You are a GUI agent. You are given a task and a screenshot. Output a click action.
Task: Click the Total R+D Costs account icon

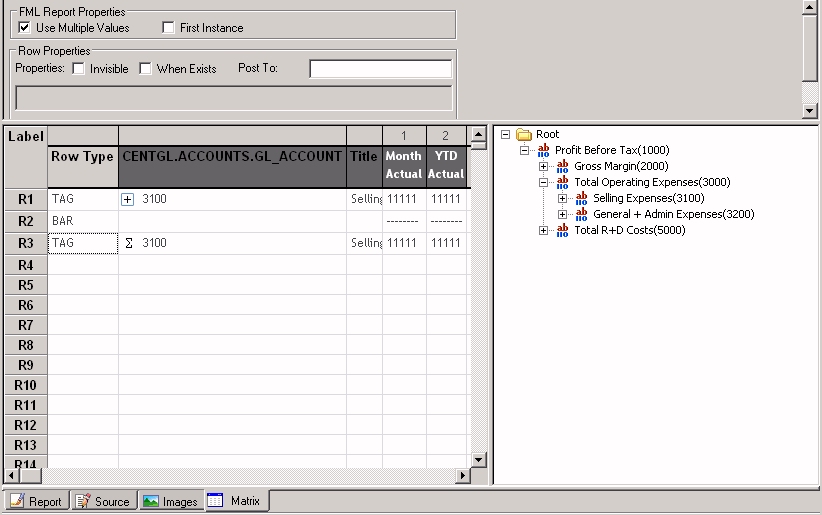[563, 230]
